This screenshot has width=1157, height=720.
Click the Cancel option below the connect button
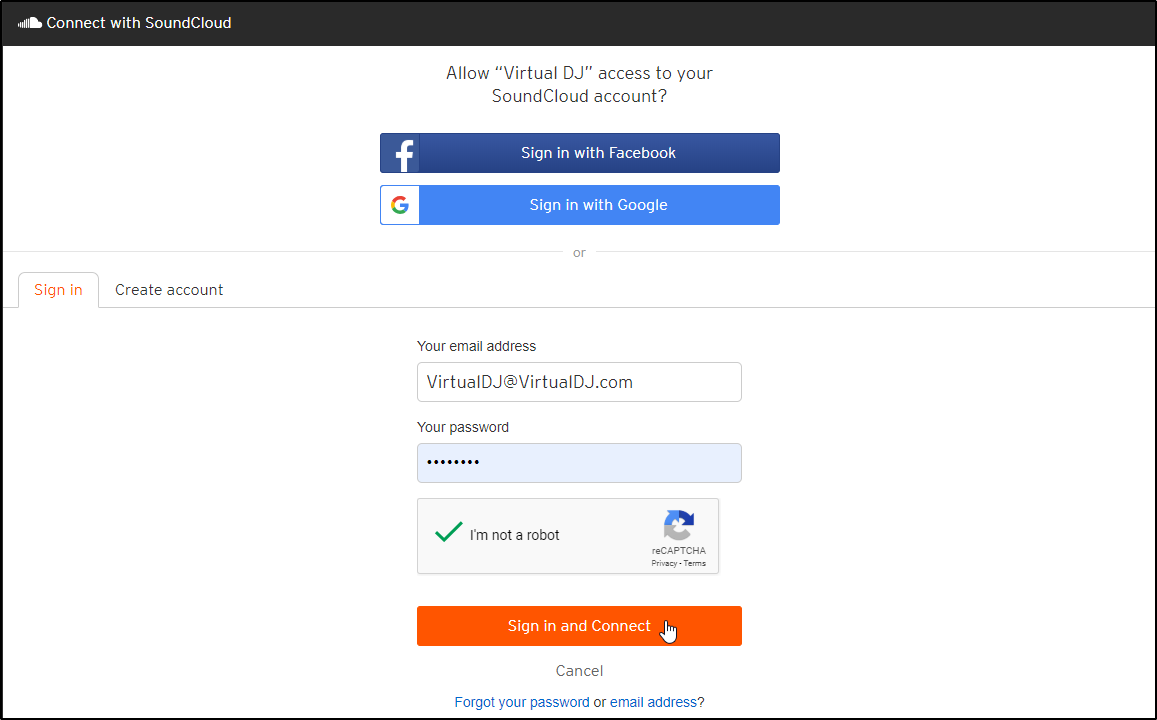pos(579,670)
